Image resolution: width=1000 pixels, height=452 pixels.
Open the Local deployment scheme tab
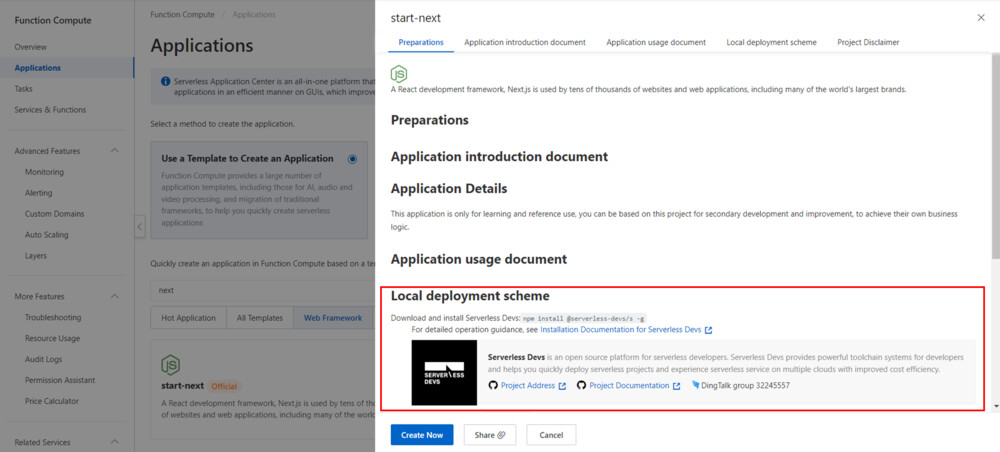click(771, 42)
